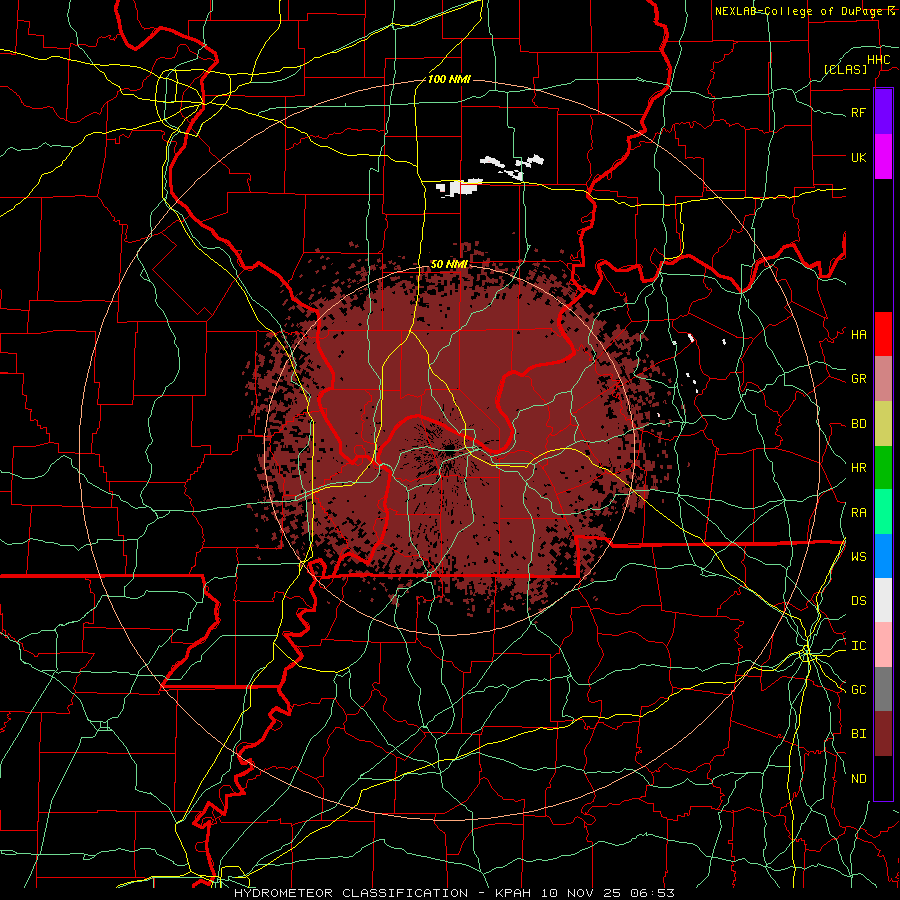Screen dimensions: 900x900
Task: Click the HYDROMETEOR CLASSIFICATION title text
Action: coord(351,893)
